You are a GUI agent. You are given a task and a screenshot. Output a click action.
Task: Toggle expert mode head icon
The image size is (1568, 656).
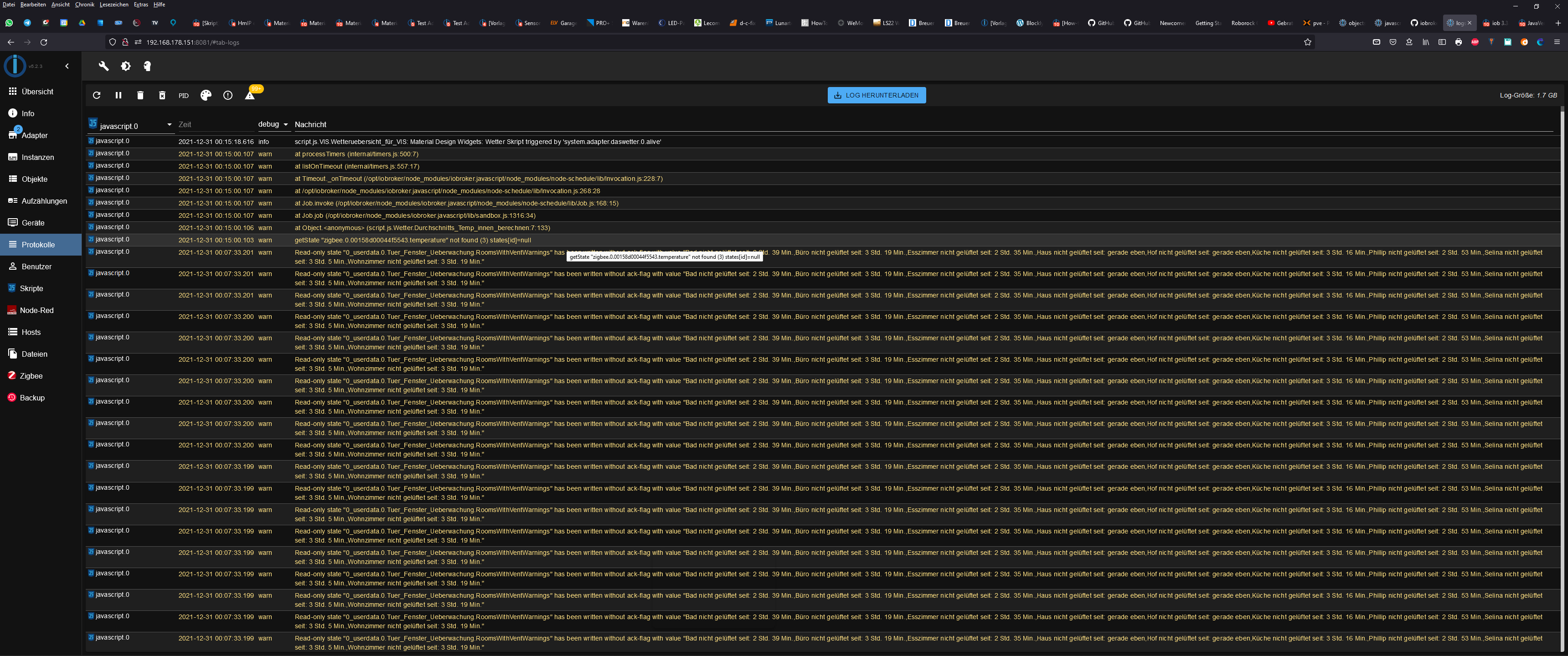[147, 66]
